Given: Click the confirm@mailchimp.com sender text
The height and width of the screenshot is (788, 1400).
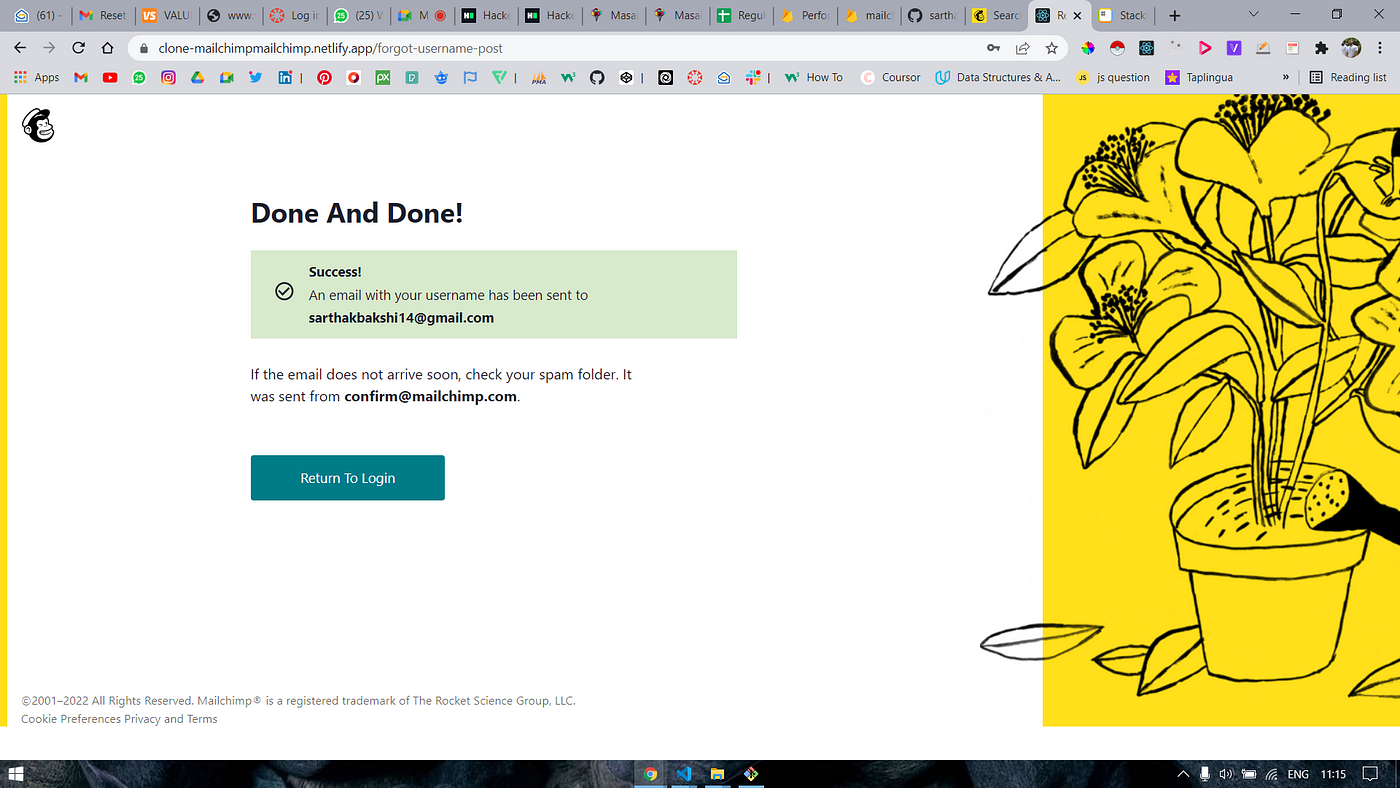Looking at the screenshot, I should tap(431, 396).
